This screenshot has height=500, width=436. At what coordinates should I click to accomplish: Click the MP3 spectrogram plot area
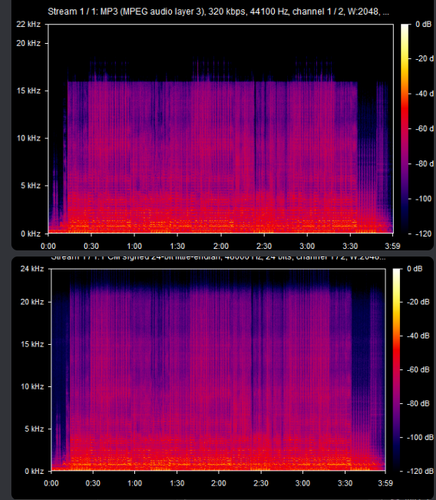221,129
